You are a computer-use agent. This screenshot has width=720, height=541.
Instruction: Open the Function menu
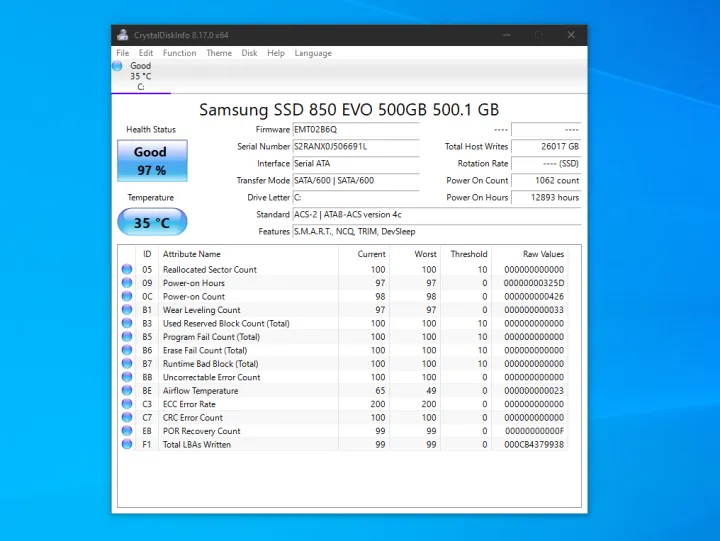coord(179,53)
